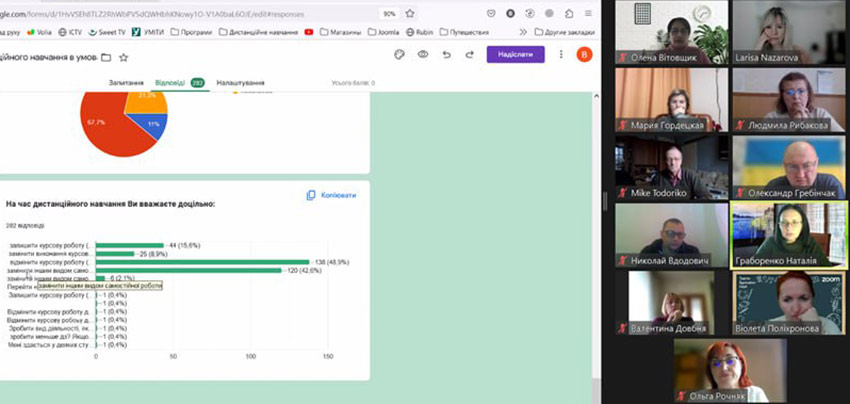Click Копіювати to copy the chart
This screenshot has height=404, width=850.
[x=331, y=195]
